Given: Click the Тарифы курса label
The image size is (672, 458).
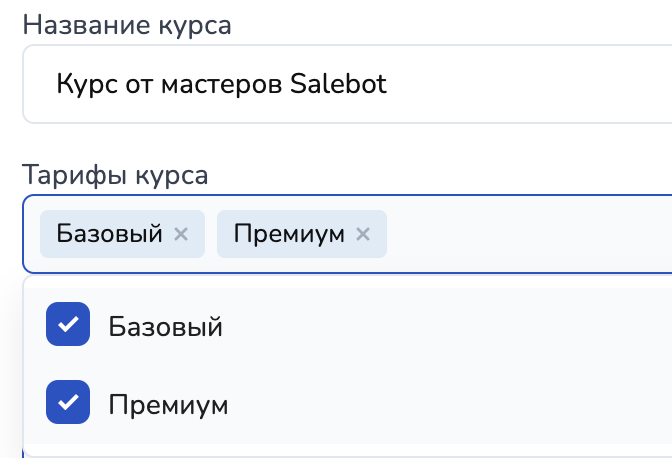Looking at the screenshot, I should coord(115,175).
